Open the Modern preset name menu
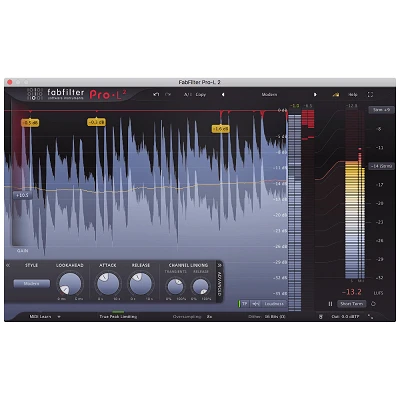 pyautogui.click(x=269, y=95)
